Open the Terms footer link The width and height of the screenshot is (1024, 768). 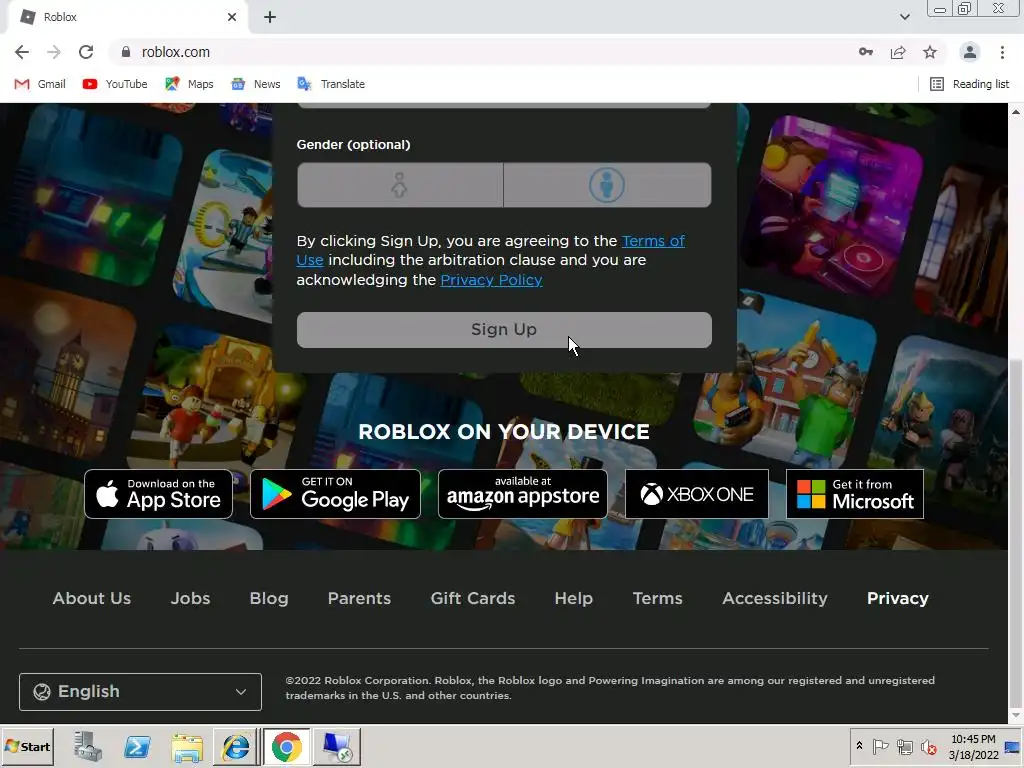click(658, 598)
